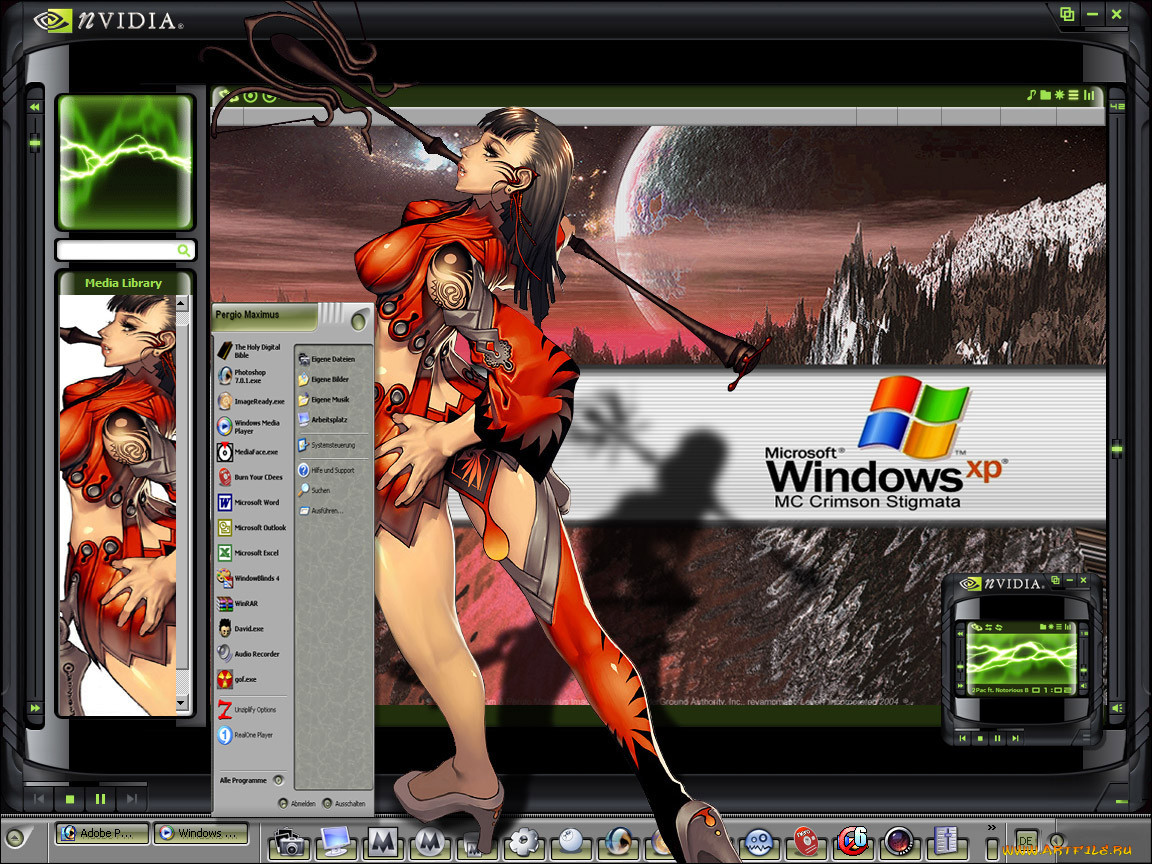
Task: Click playlist lines icon in top toolbar
Action: coord(1073,96)
